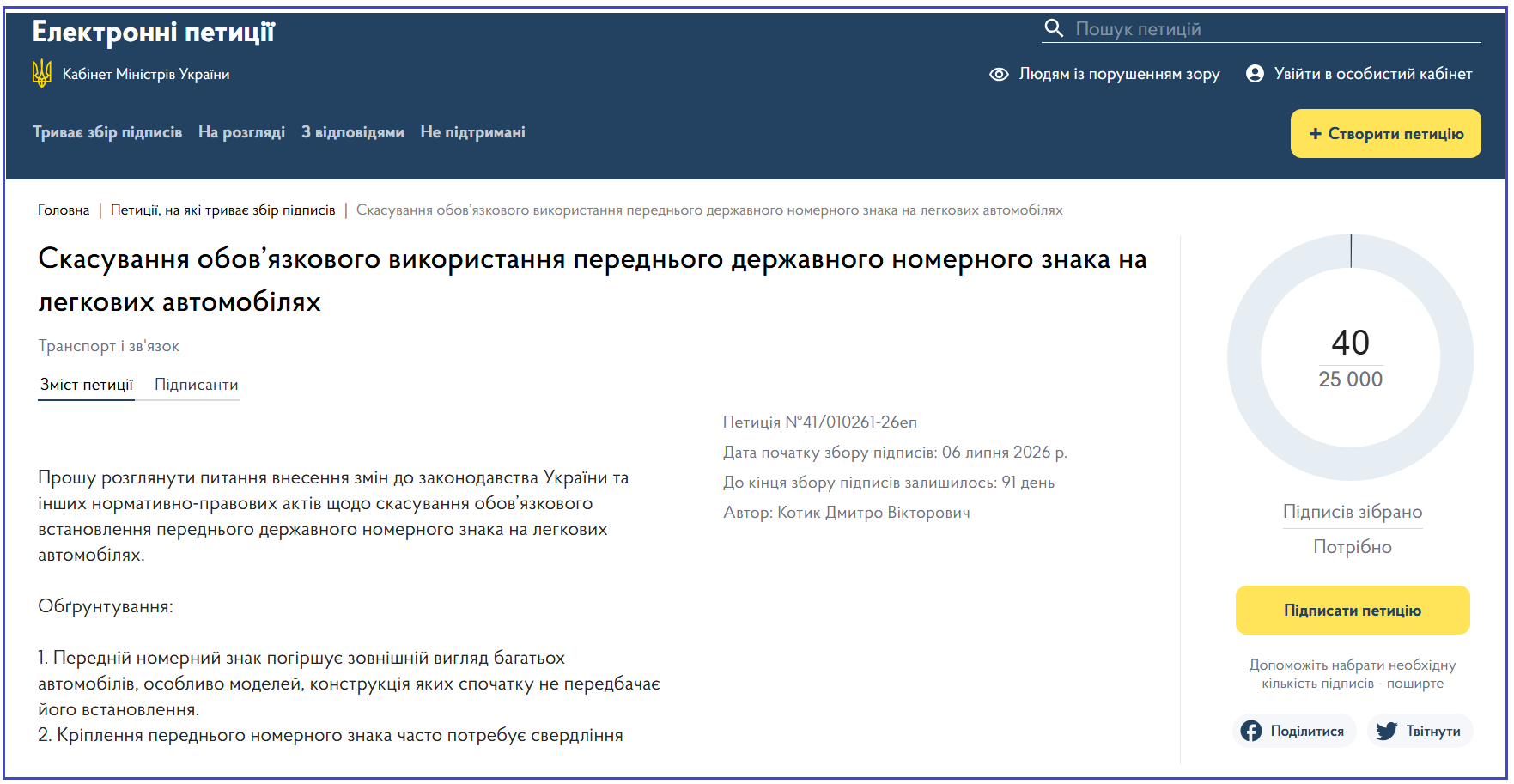Click author Котик Дмитро Вікторович

click(x=847, y=513)
